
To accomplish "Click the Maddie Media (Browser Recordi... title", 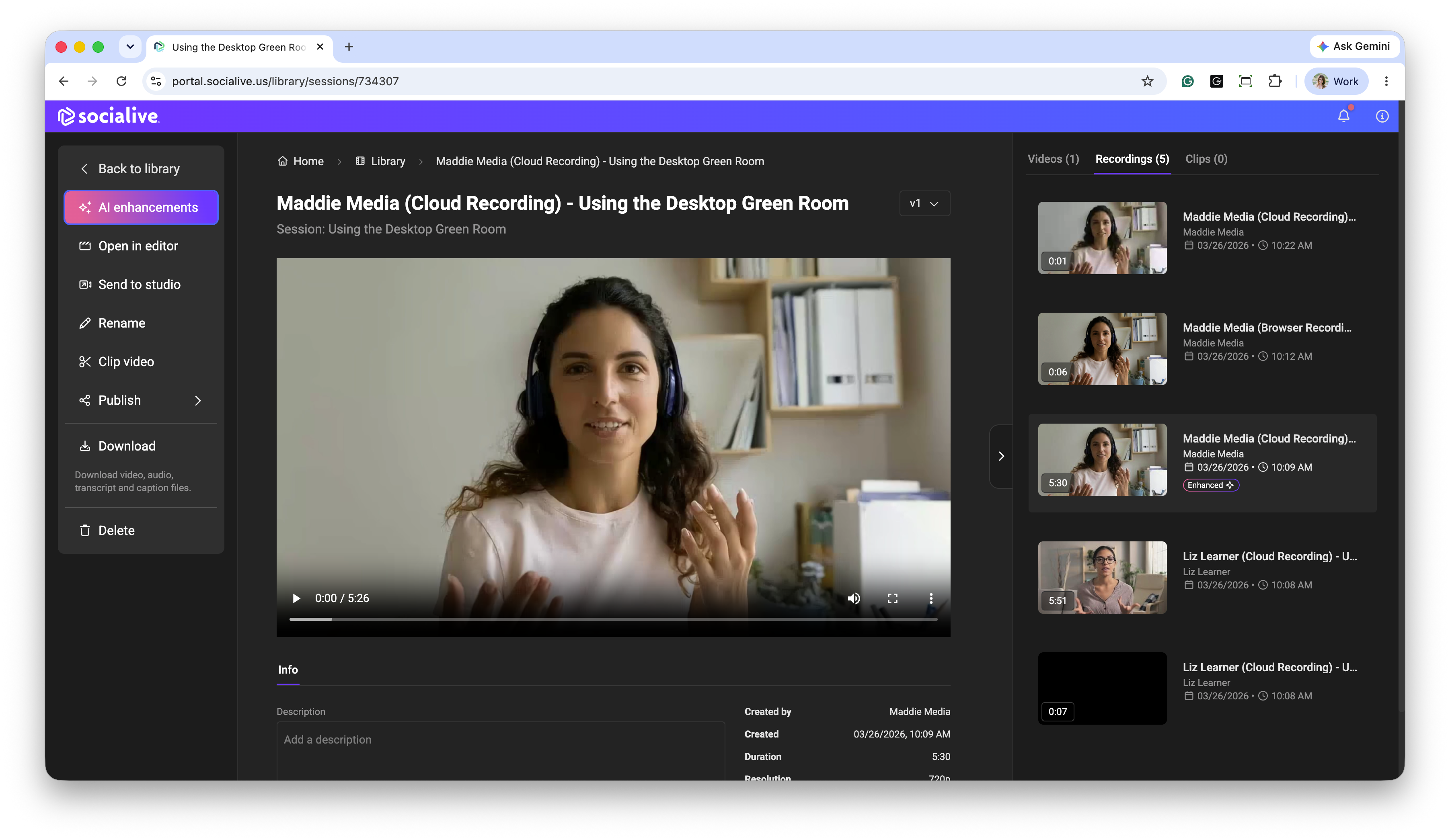I will tap(1267, 327).
